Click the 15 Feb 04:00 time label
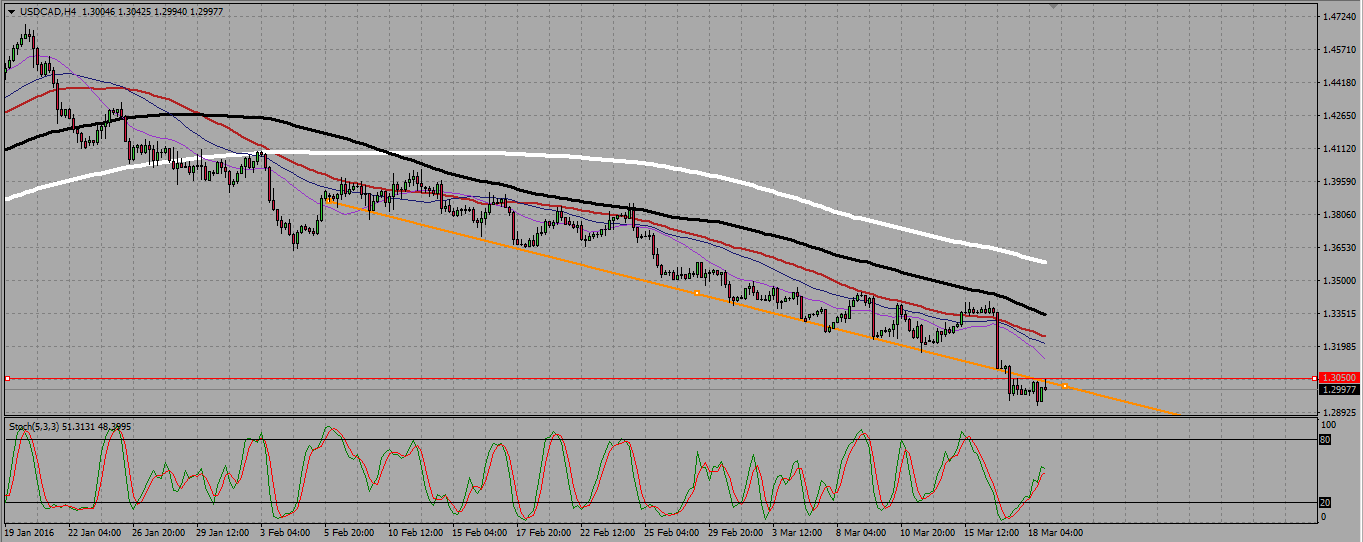This screenshot has height=542, width=1363. tap(481, 532)
